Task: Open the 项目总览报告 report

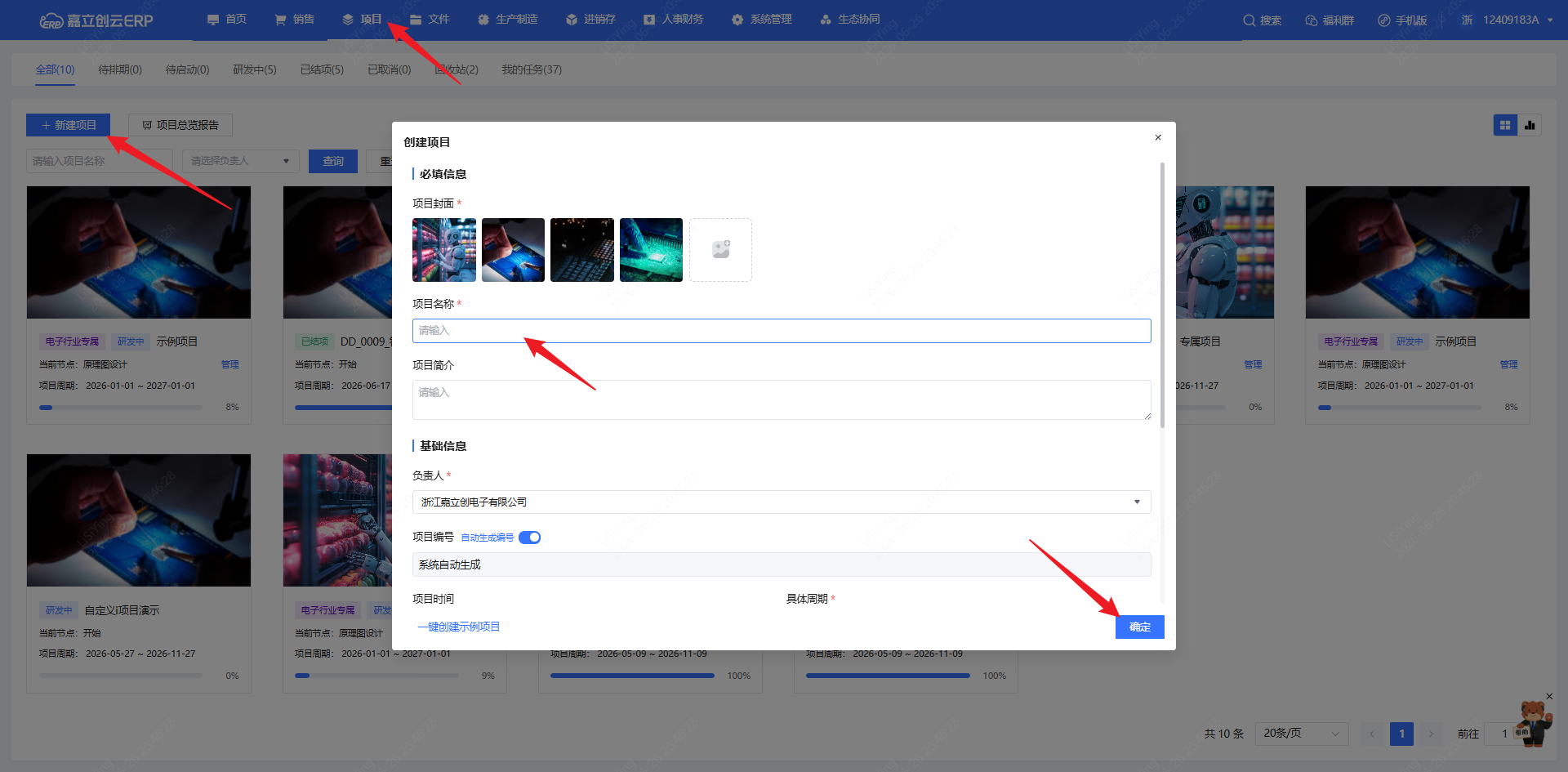Action: click(x=180, y=125)
